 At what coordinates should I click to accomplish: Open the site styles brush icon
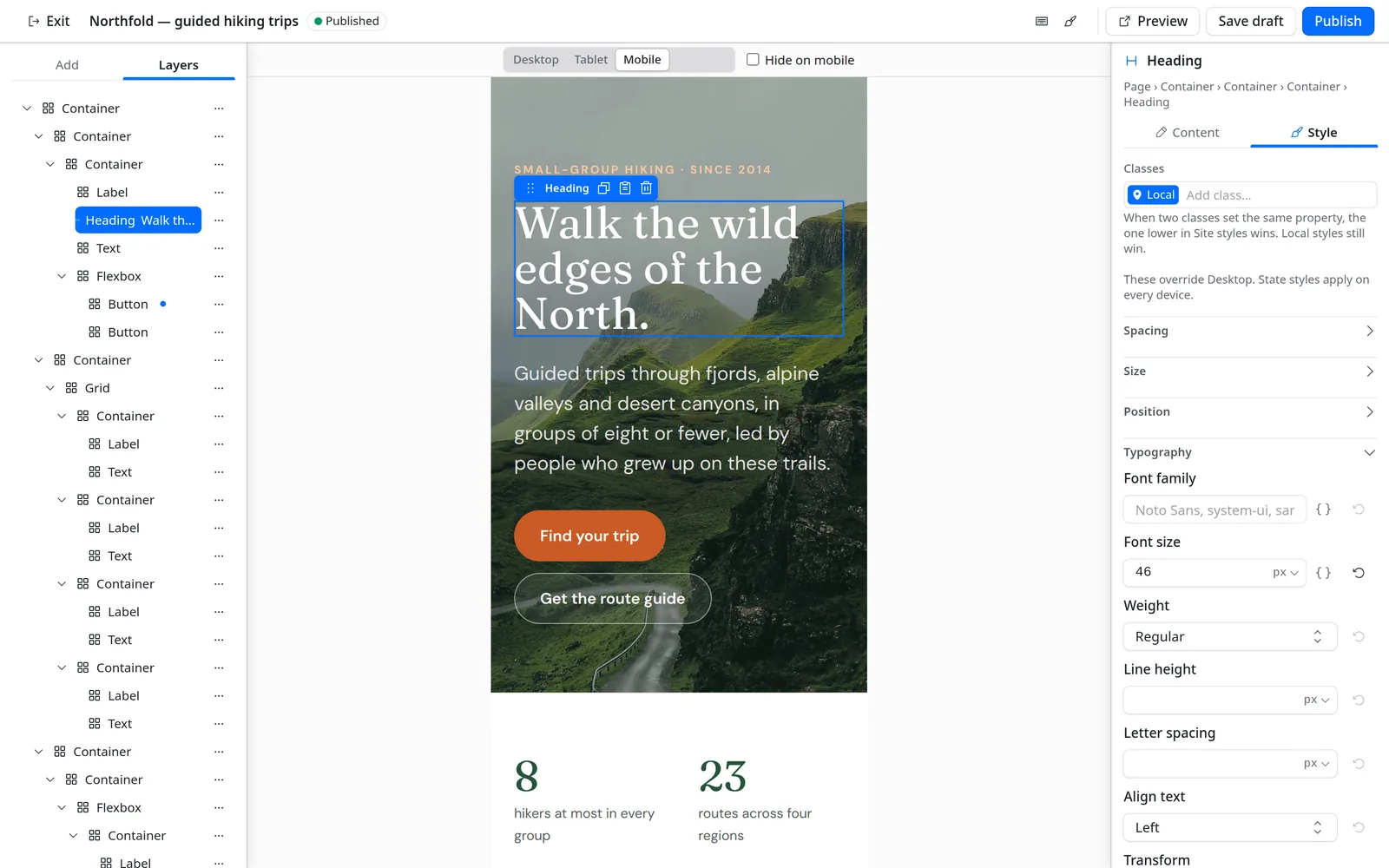coord(1070,21)
